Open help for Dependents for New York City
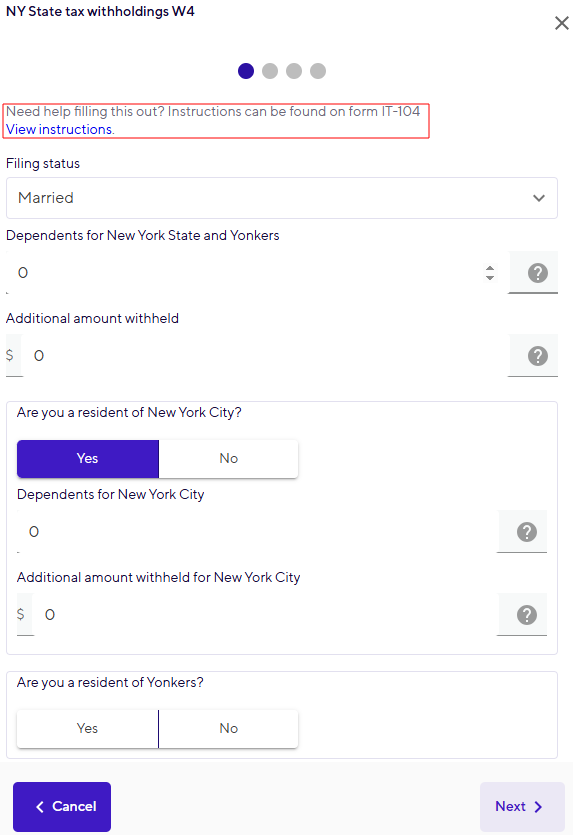 tap(527, 531)
